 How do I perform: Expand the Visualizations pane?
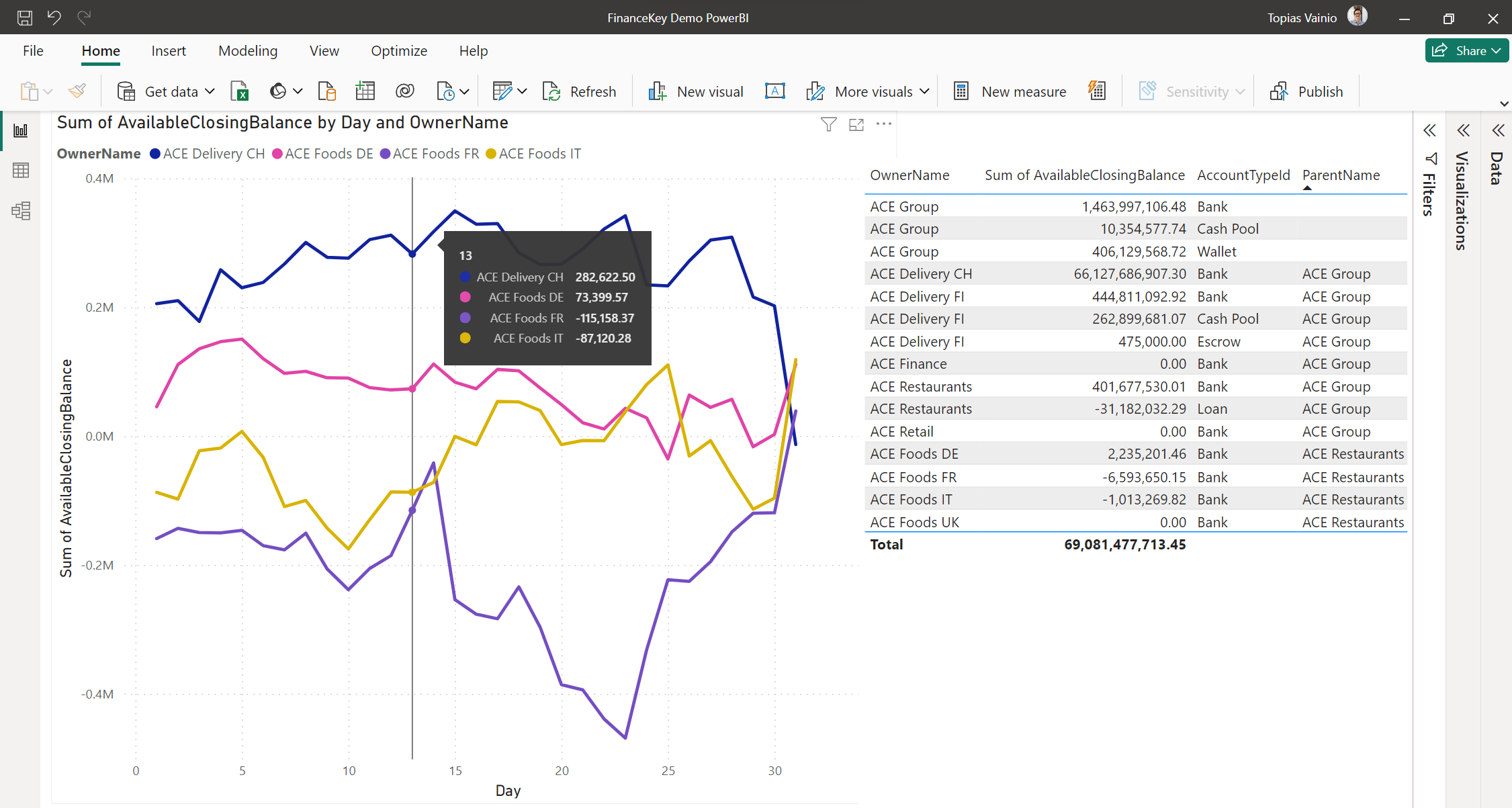coord(1463,130)
